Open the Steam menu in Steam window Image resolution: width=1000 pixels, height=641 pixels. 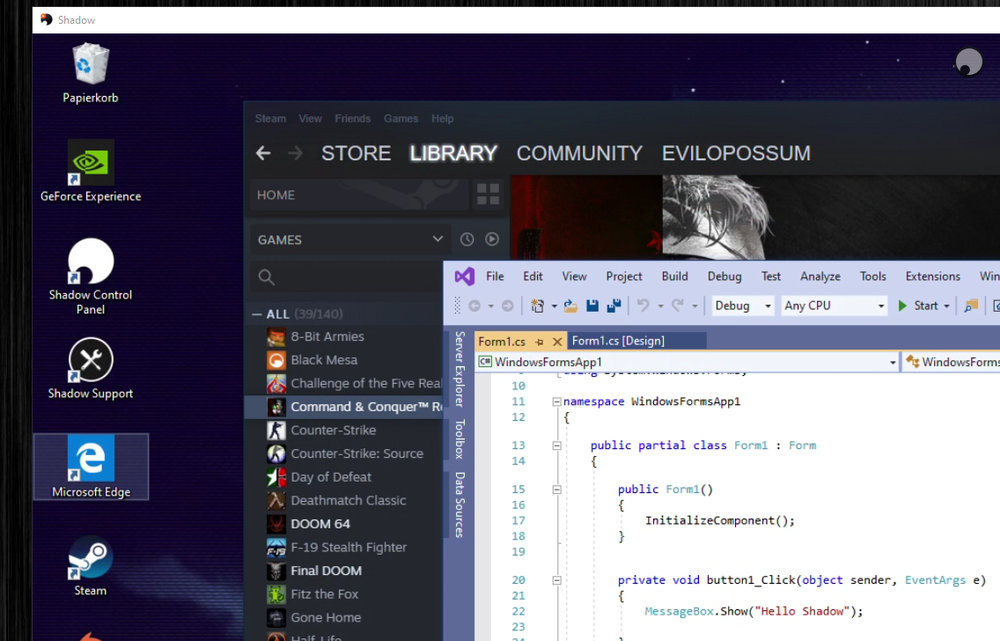coord(270,119)
